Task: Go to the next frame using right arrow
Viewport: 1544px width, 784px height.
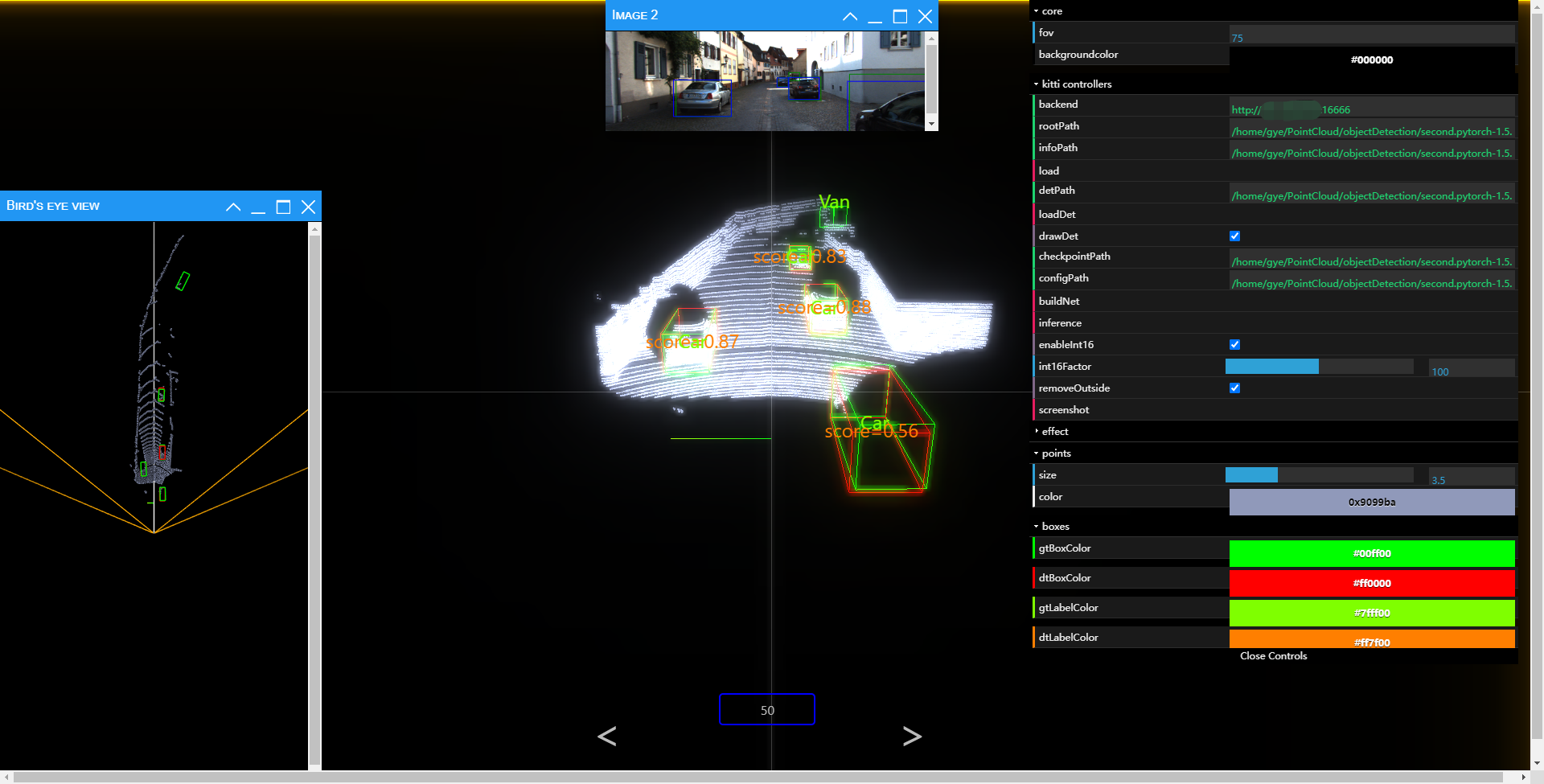Action: [x=912, y=736]
